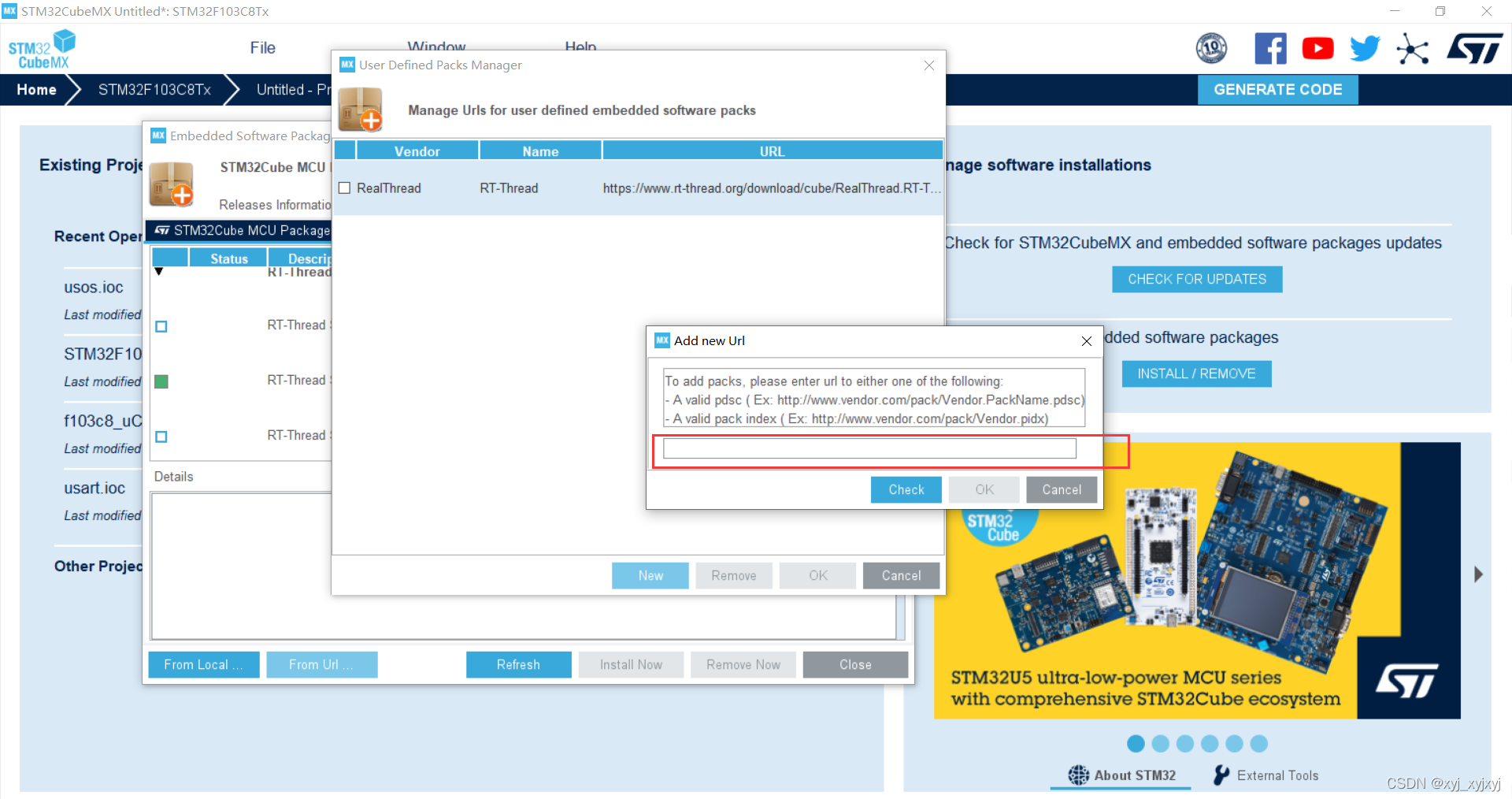Screen dimensions: 1512x799
Task: Click the Status column header
Action: (x=228, y=258)
